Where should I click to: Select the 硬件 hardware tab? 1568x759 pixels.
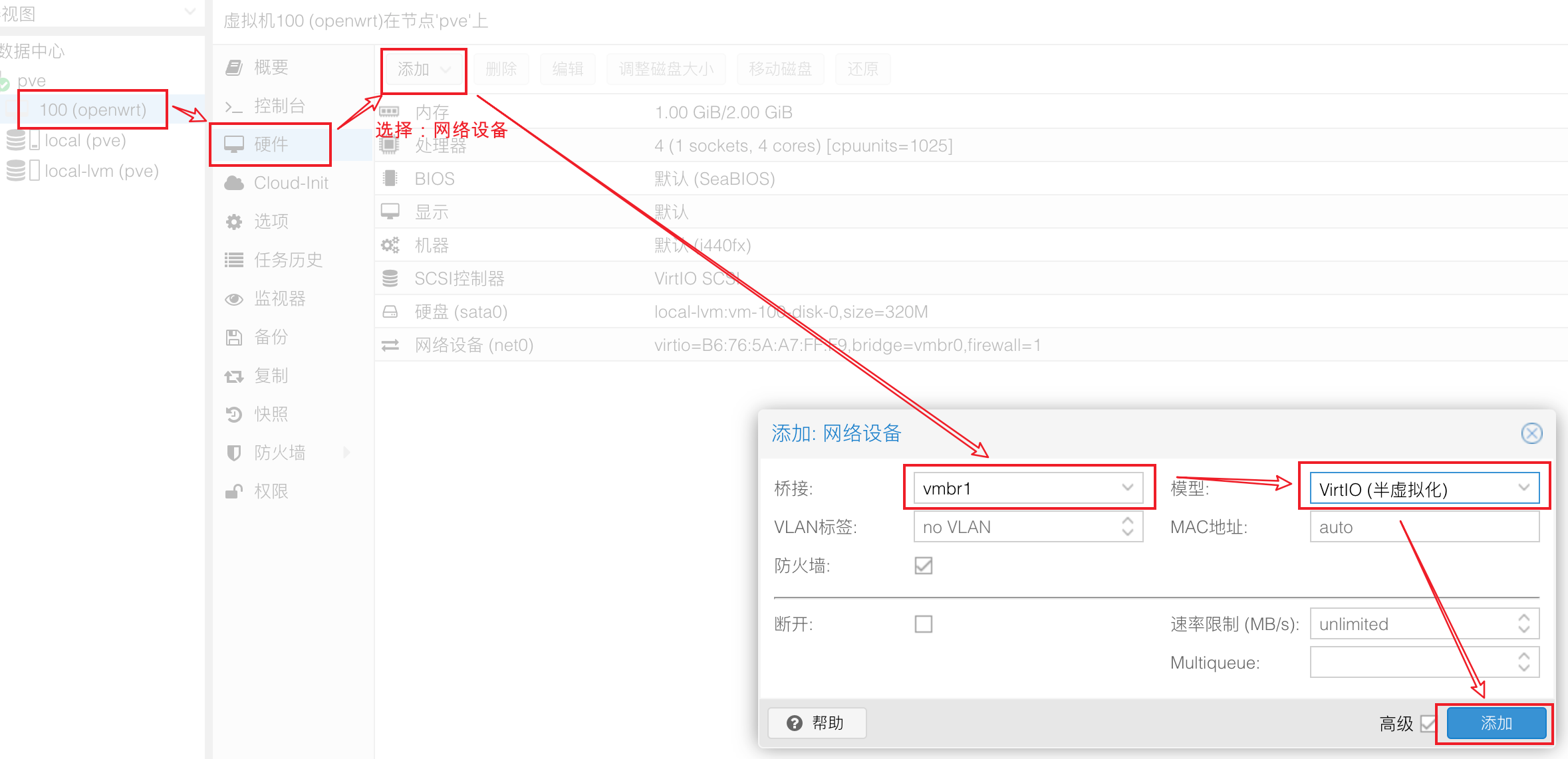(x=271, y=144)
